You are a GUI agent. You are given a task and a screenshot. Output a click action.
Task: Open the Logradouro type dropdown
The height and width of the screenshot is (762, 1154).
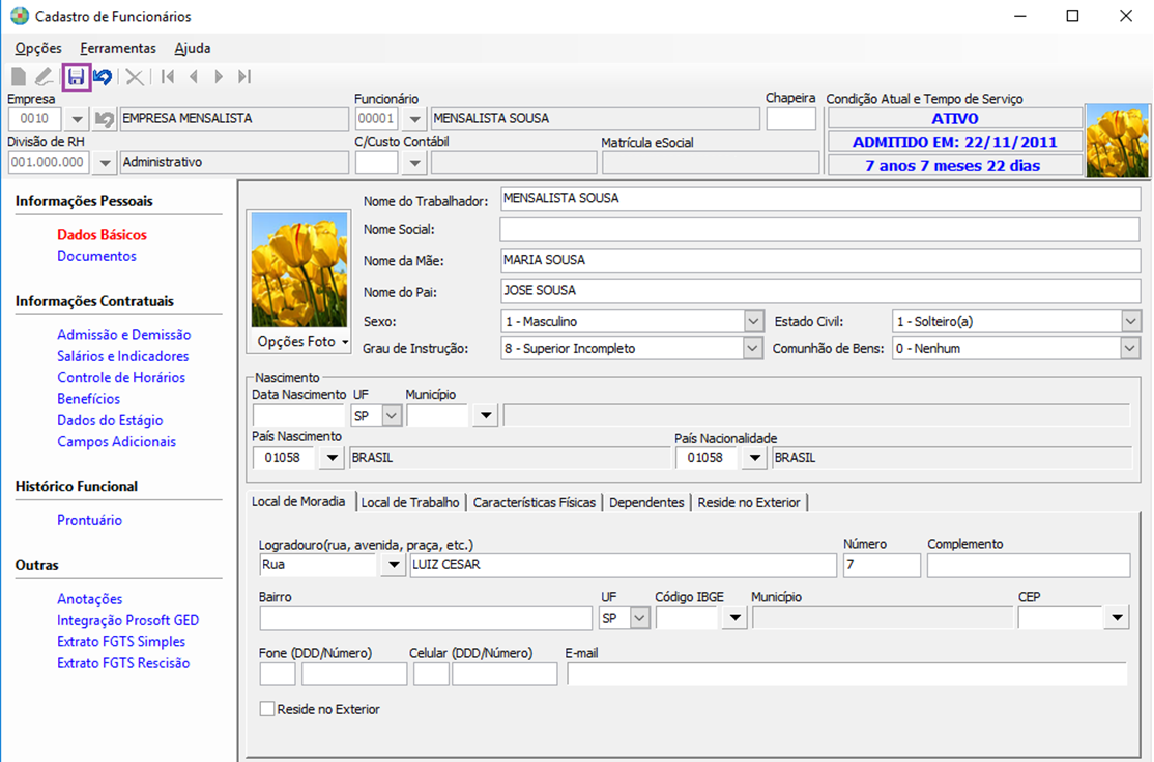point(394,565)
